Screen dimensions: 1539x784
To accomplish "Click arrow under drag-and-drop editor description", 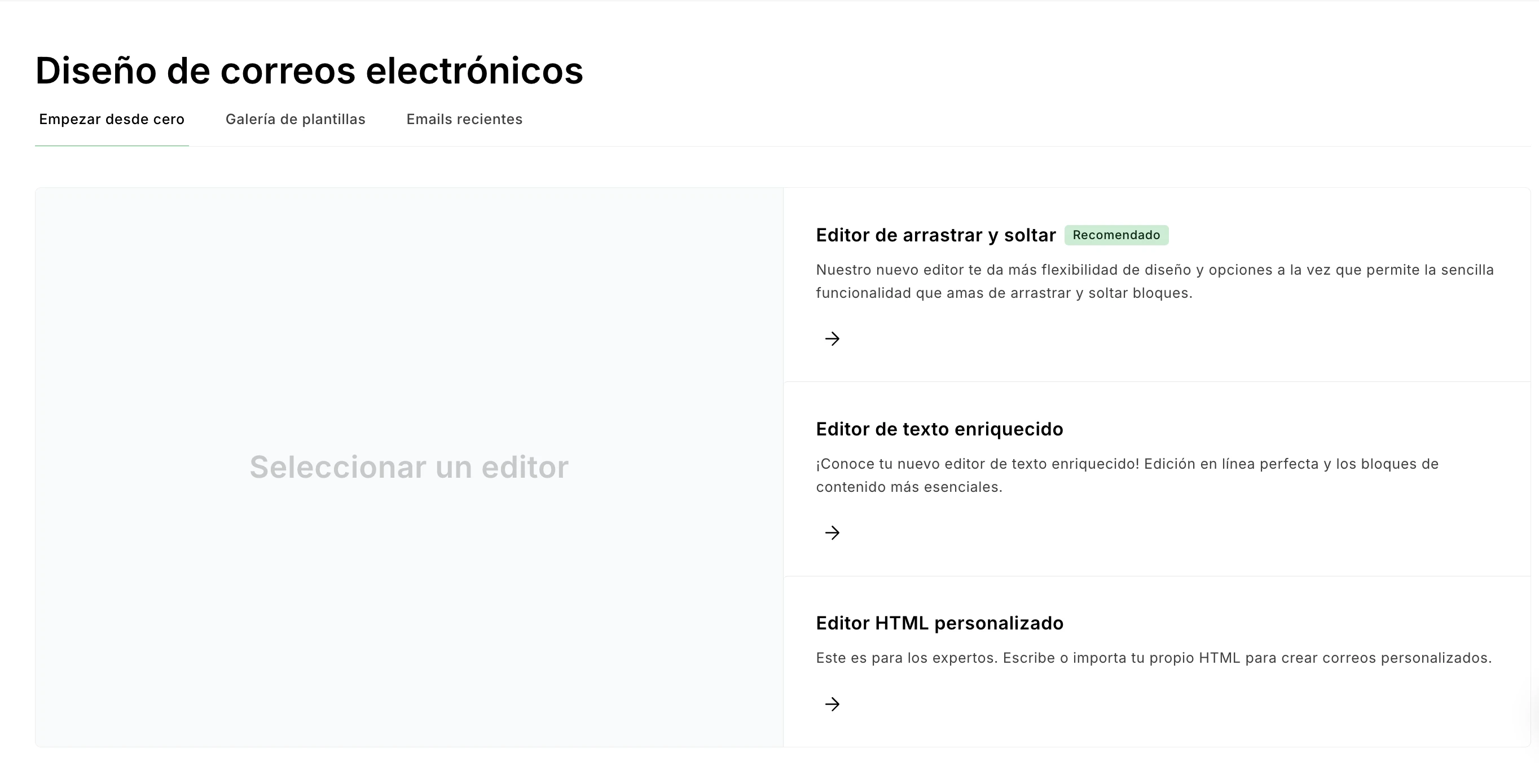I will (x=832, y=338).
